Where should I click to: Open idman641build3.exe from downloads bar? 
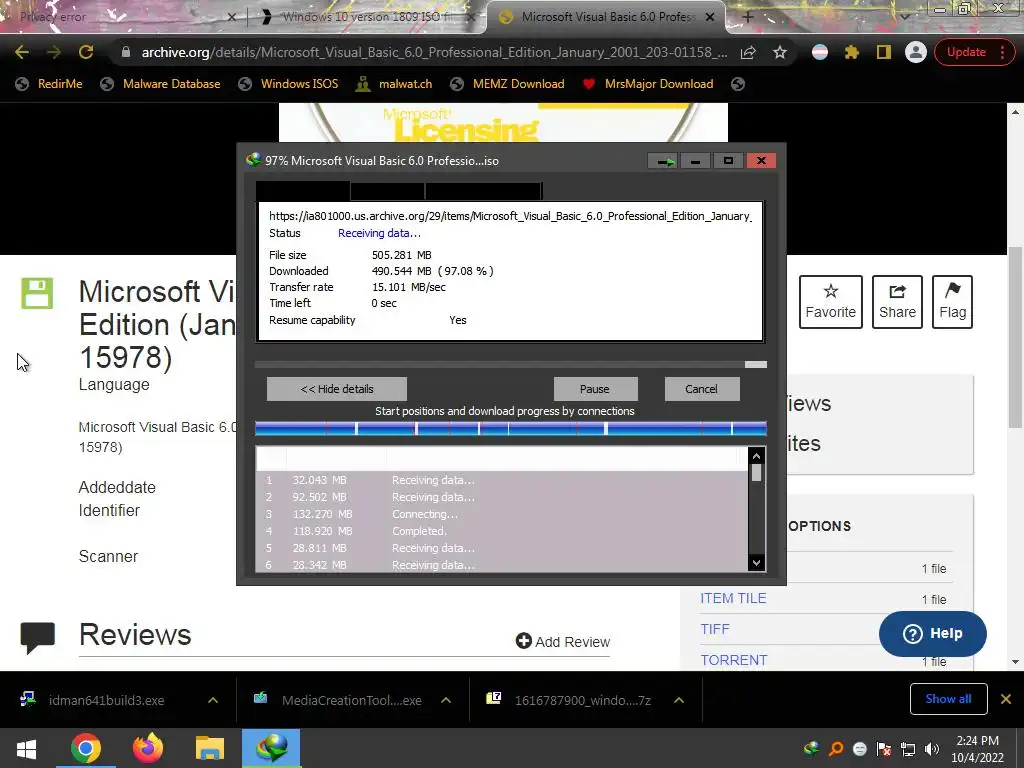coord(106,701)
